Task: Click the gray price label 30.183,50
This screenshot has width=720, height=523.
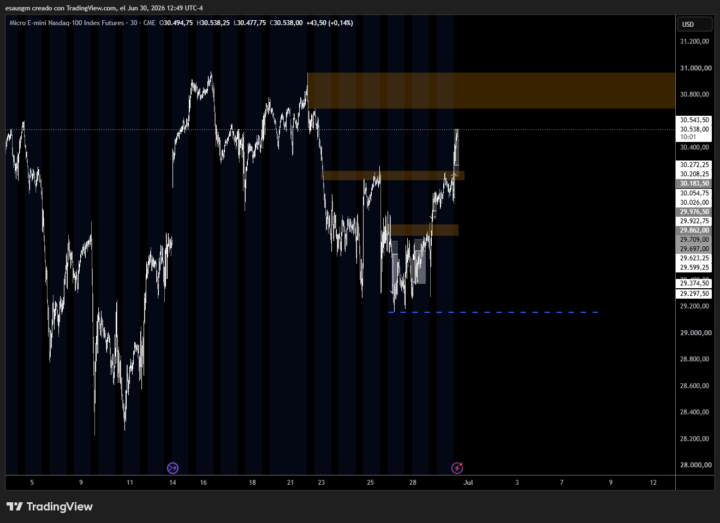Action: coord(694,183)
